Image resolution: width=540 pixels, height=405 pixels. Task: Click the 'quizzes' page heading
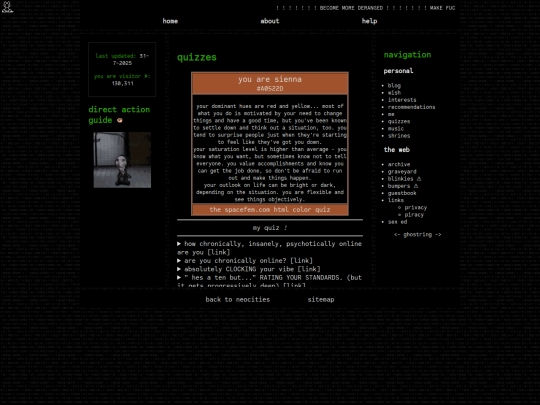[197, 57]
